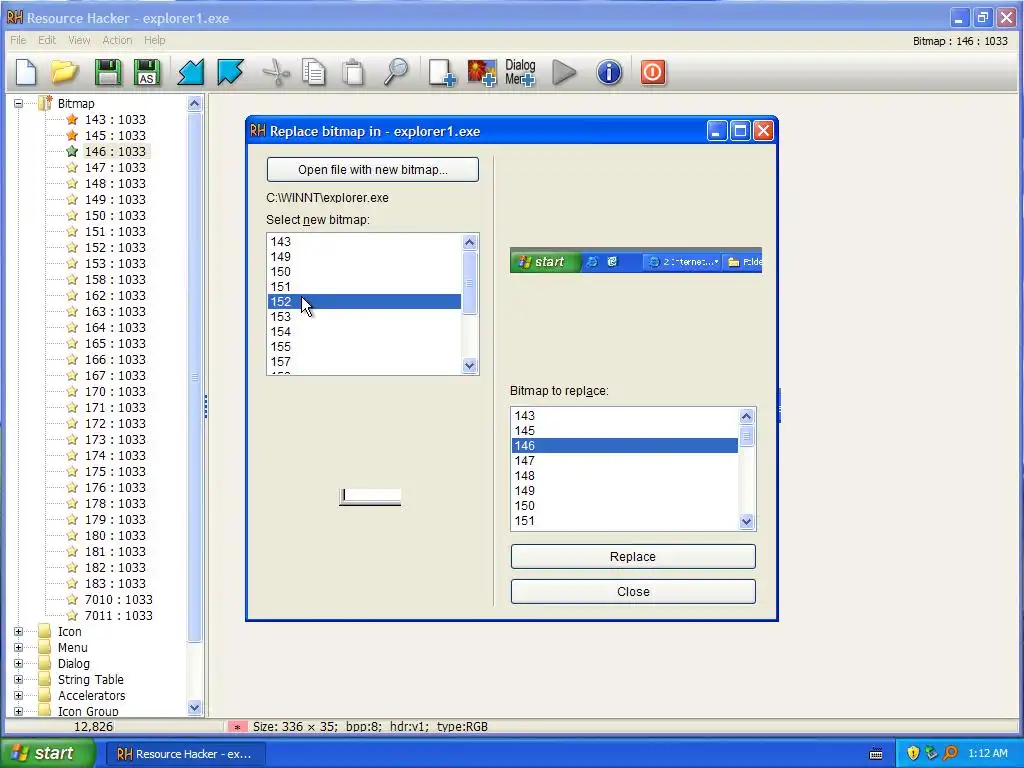Open the View menu
The width and height of the screenshot is (1024, 768).
[x=79, y=40]
